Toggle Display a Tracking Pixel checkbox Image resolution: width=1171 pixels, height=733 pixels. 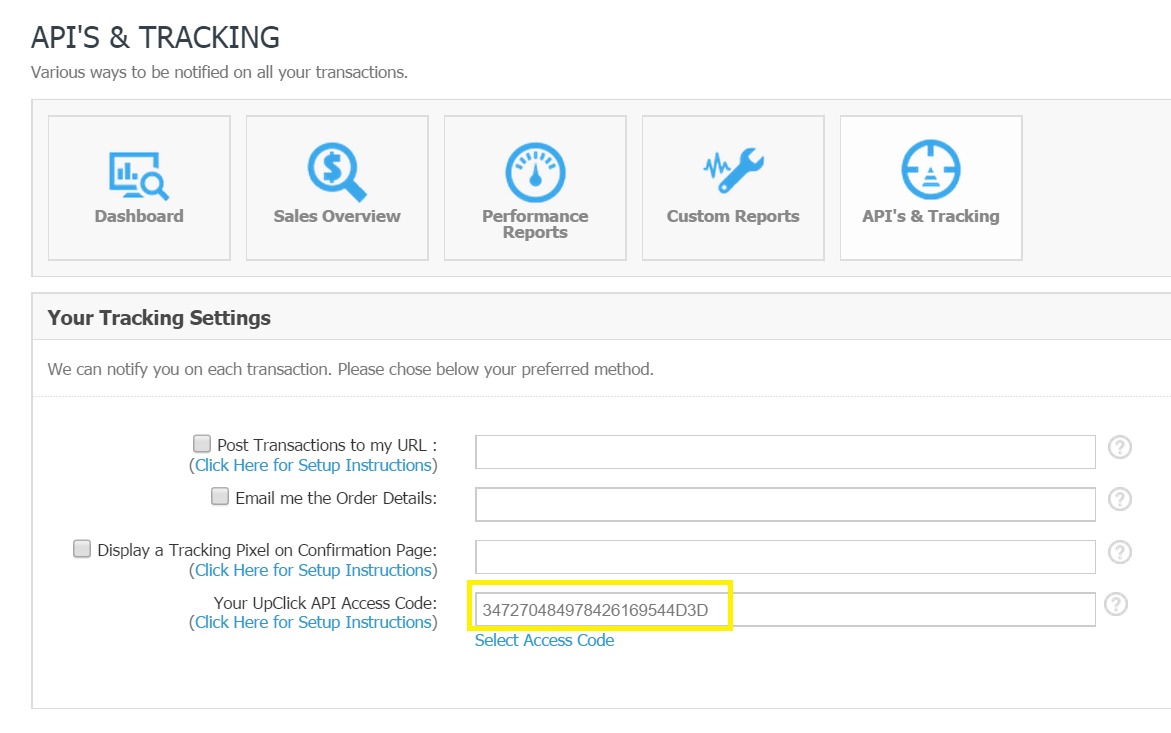[82, 549]
